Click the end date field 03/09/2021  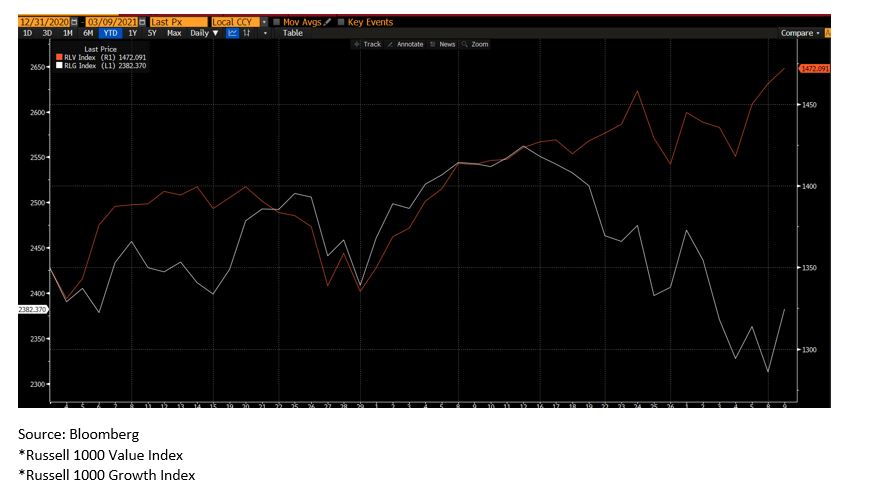[112, 22]
